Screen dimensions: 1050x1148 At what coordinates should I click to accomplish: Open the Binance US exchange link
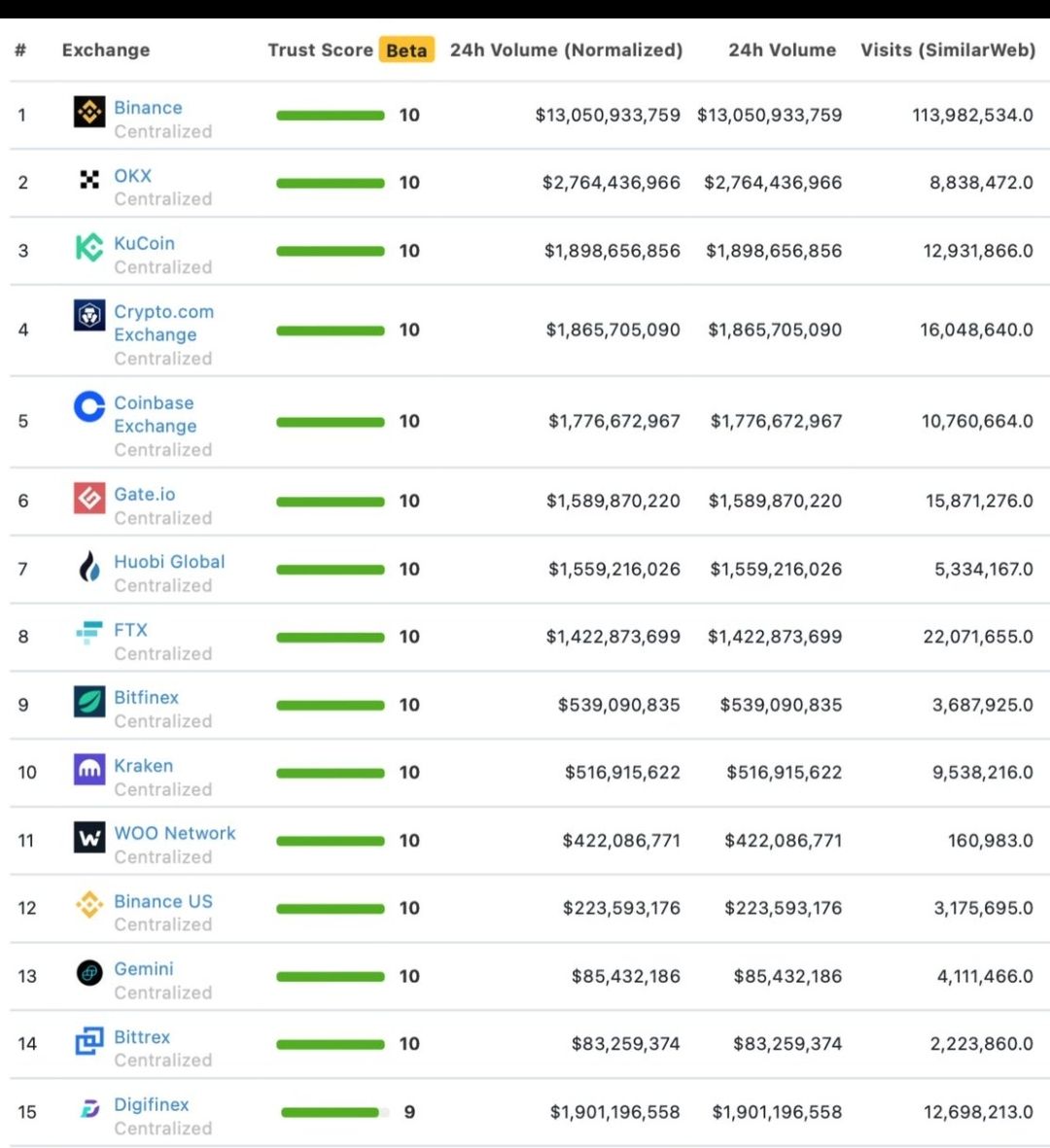click(163, 901)
